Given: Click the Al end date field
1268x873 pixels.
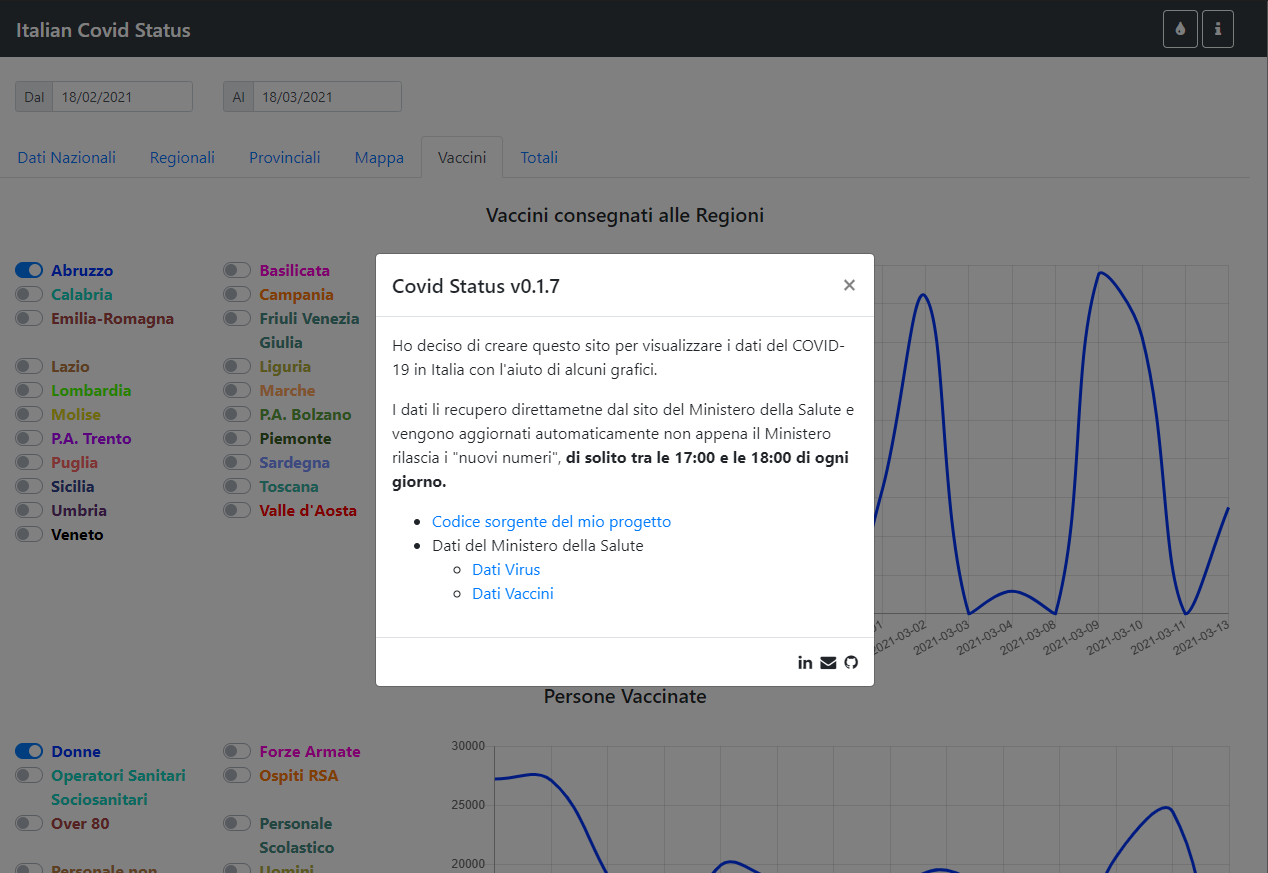Looking at the screenshot, I should [327, 97].
